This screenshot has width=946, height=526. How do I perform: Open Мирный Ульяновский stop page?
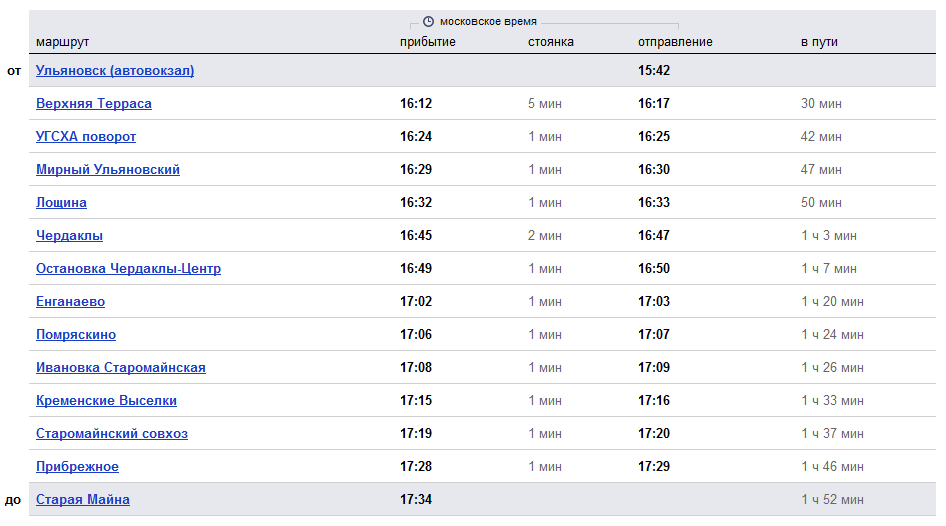coord(107,170)
